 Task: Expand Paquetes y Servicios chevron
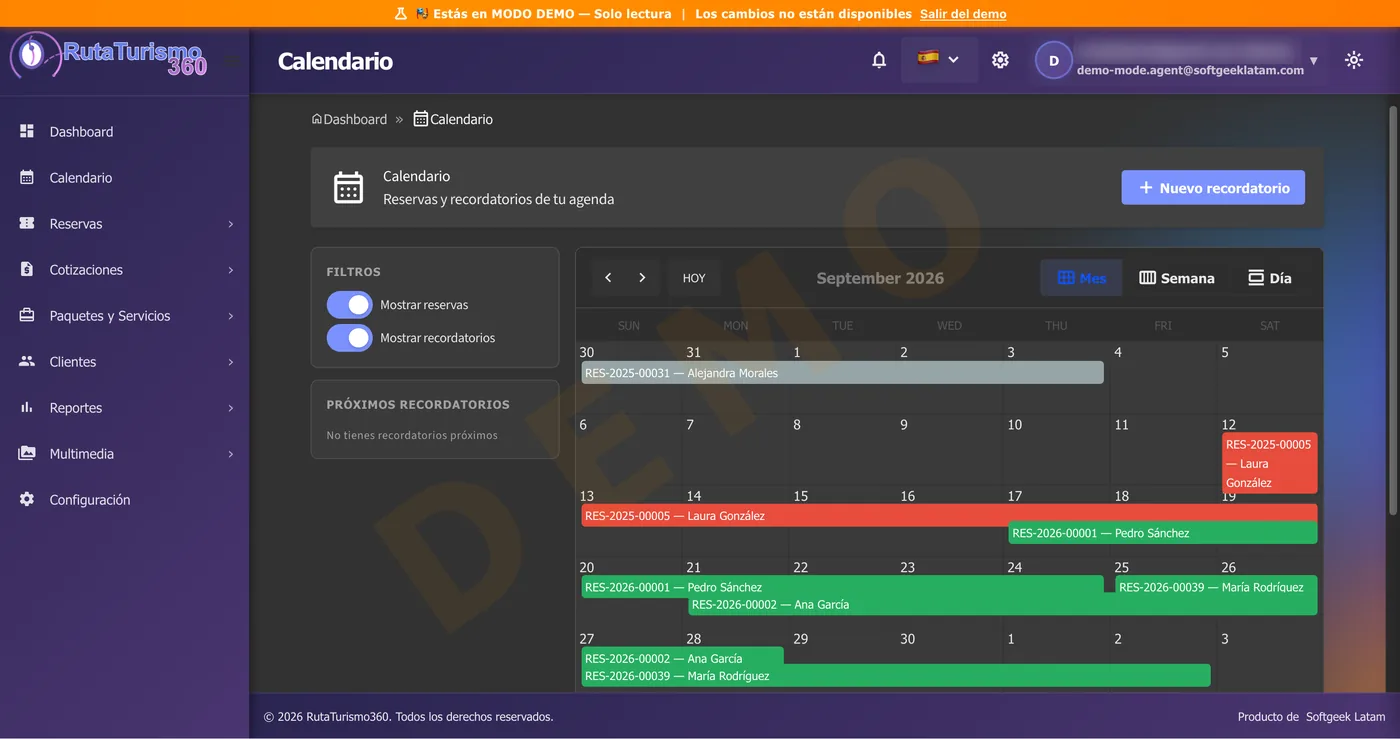231,316
